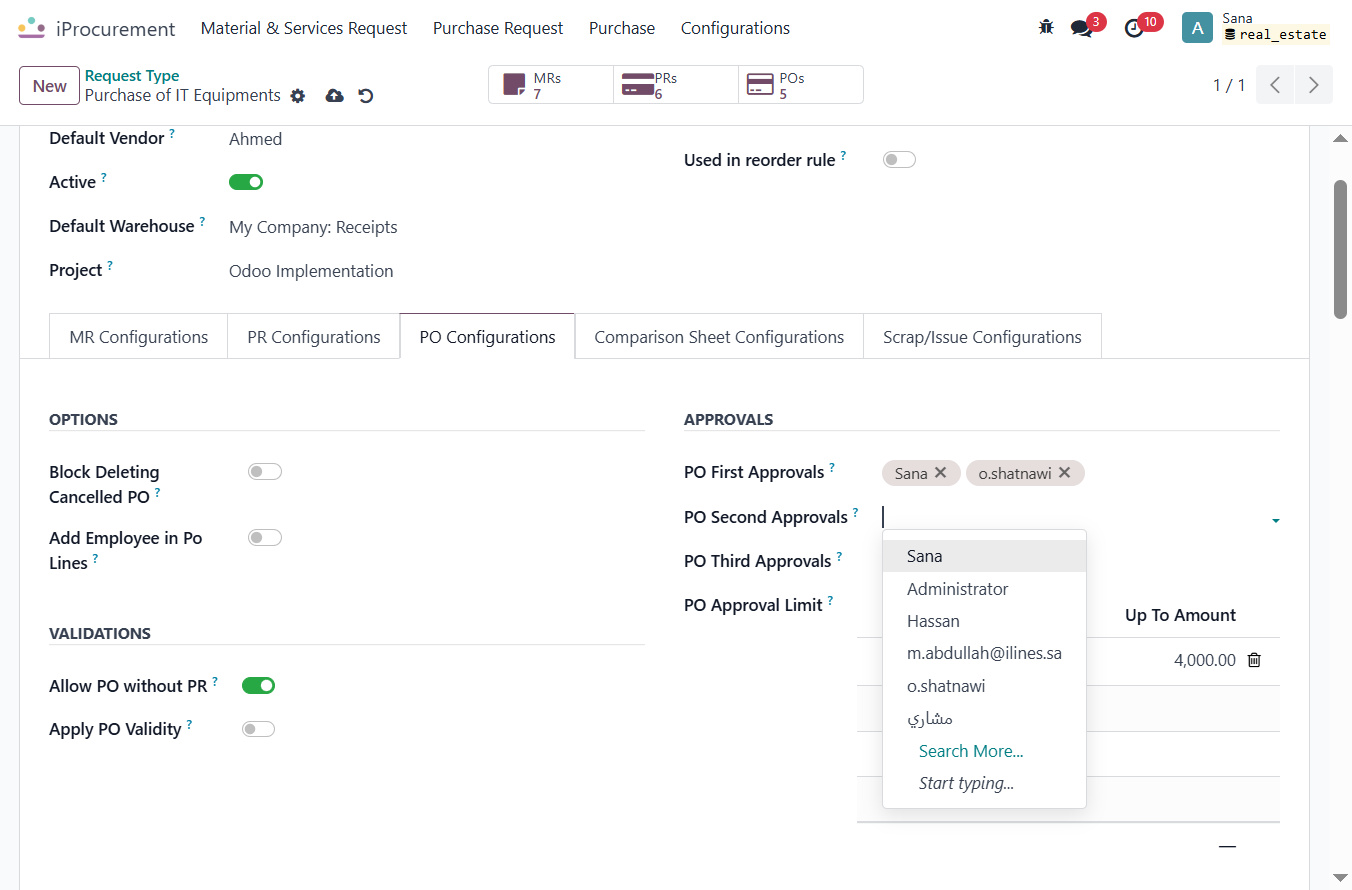This screenshot has width=1352, height=890.
Task: Open the POs smart button
Action: pos(801,85)
